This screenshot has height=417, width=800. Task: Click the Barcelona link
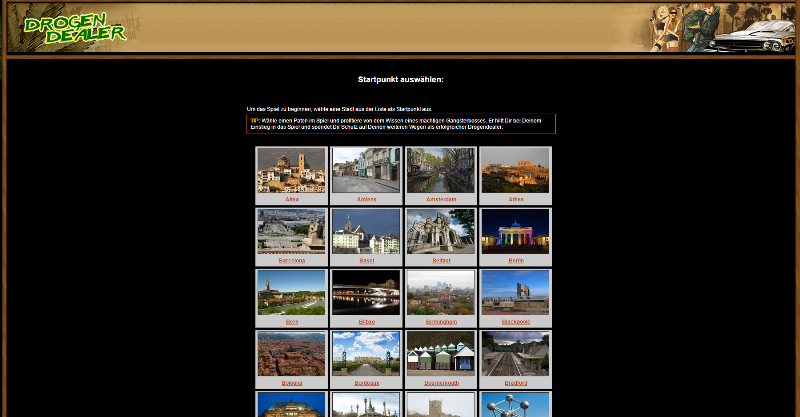[x=292, y=261]
